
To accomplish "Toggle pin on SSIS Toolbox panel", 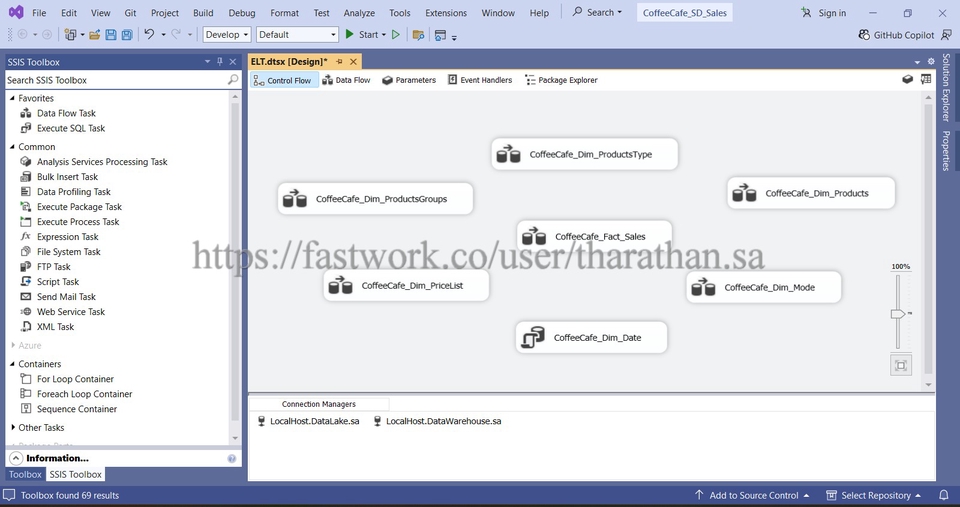I will 220,62.
